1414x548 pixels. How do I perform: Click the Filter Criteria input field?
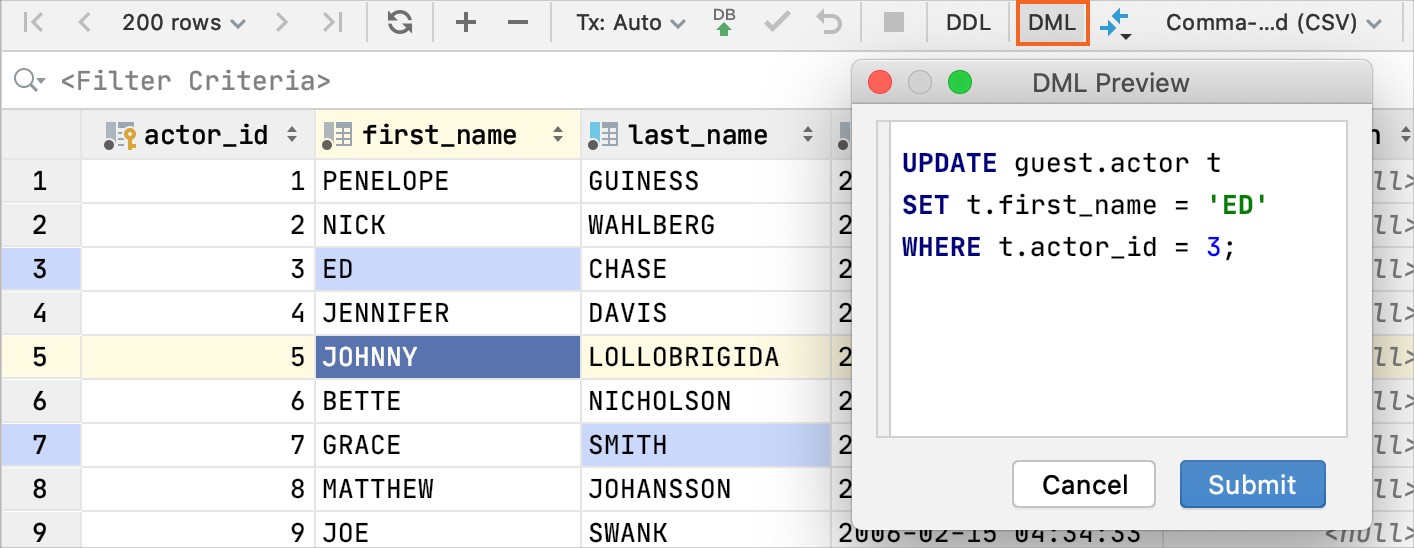[x=400, y=81]
